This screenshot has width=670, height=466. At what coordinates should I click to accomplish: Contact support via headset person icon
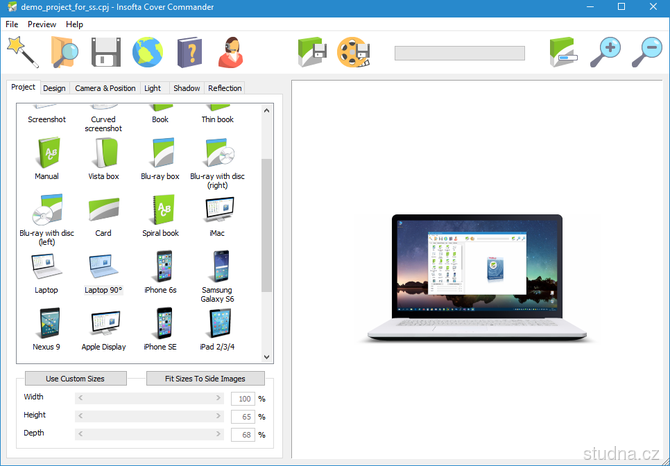(x=231, y=52)
